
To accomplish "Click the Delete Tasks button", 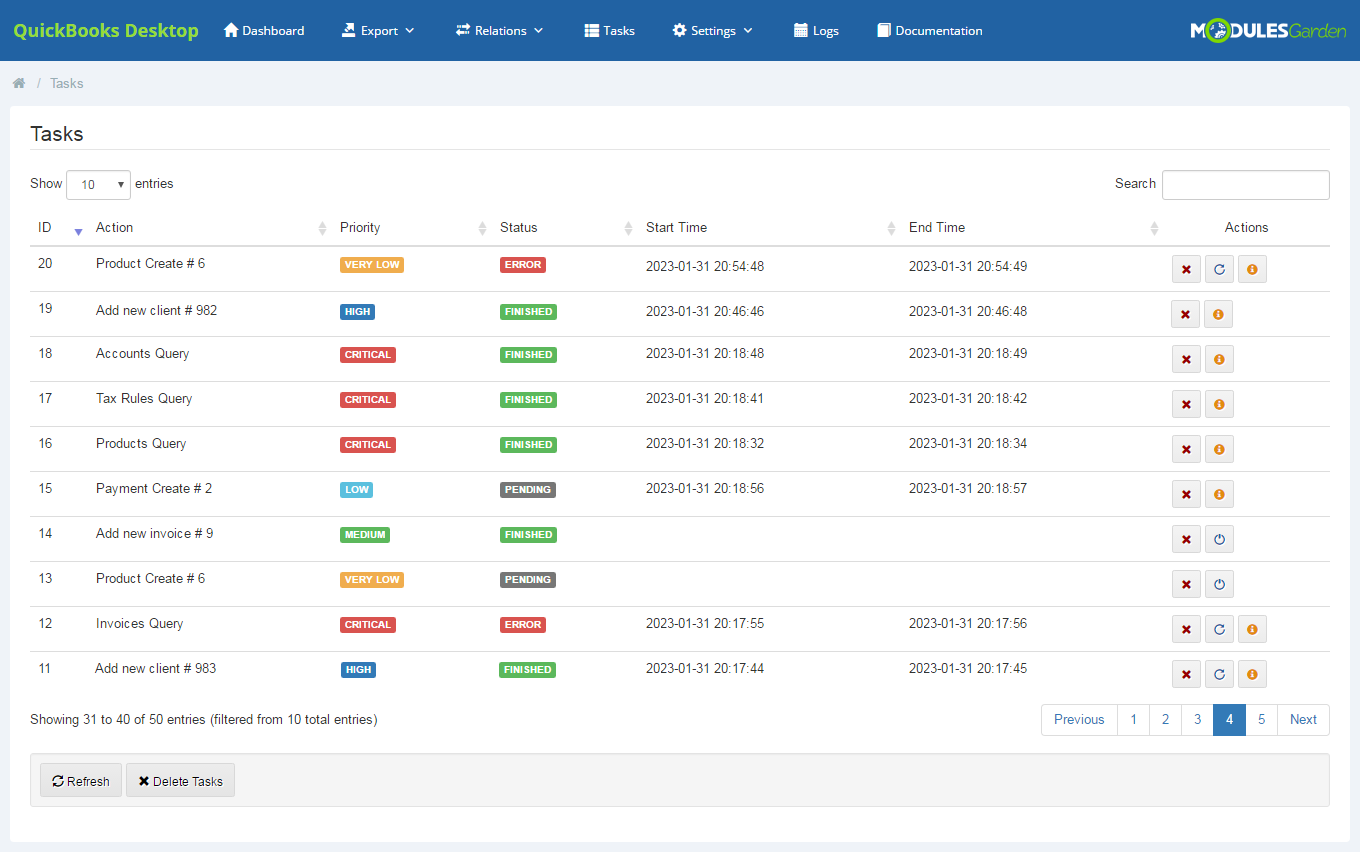I will point(180,780).
